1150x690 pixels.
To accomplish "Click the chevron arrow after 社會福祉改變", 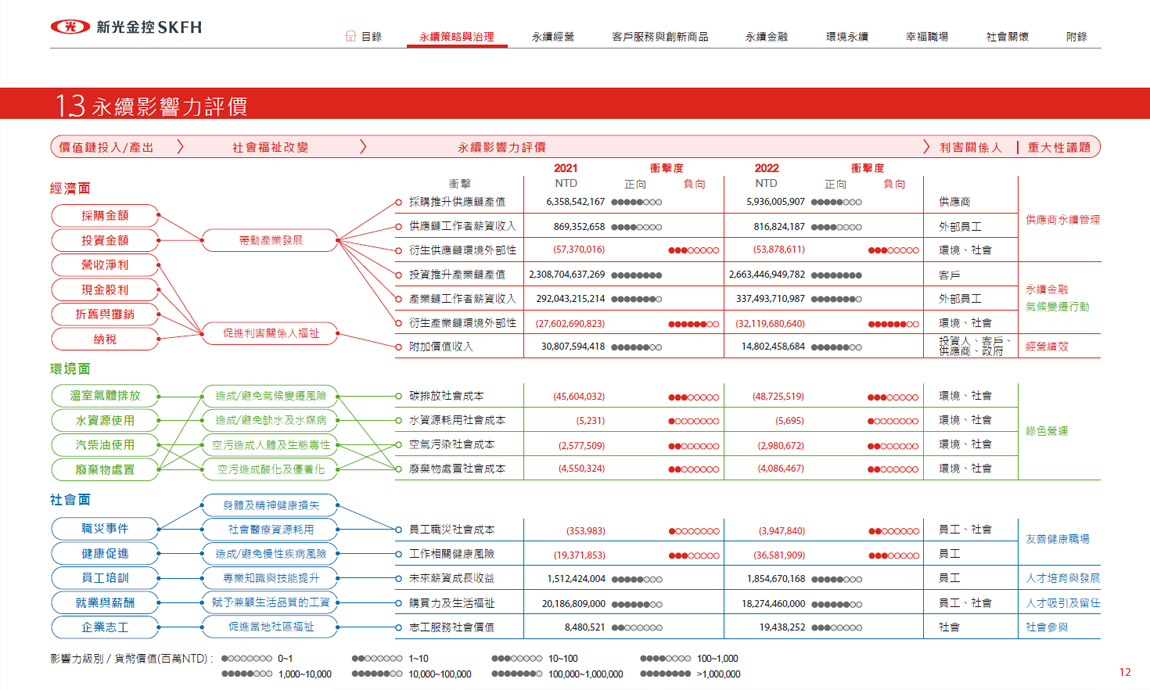I will coord(363,147).
